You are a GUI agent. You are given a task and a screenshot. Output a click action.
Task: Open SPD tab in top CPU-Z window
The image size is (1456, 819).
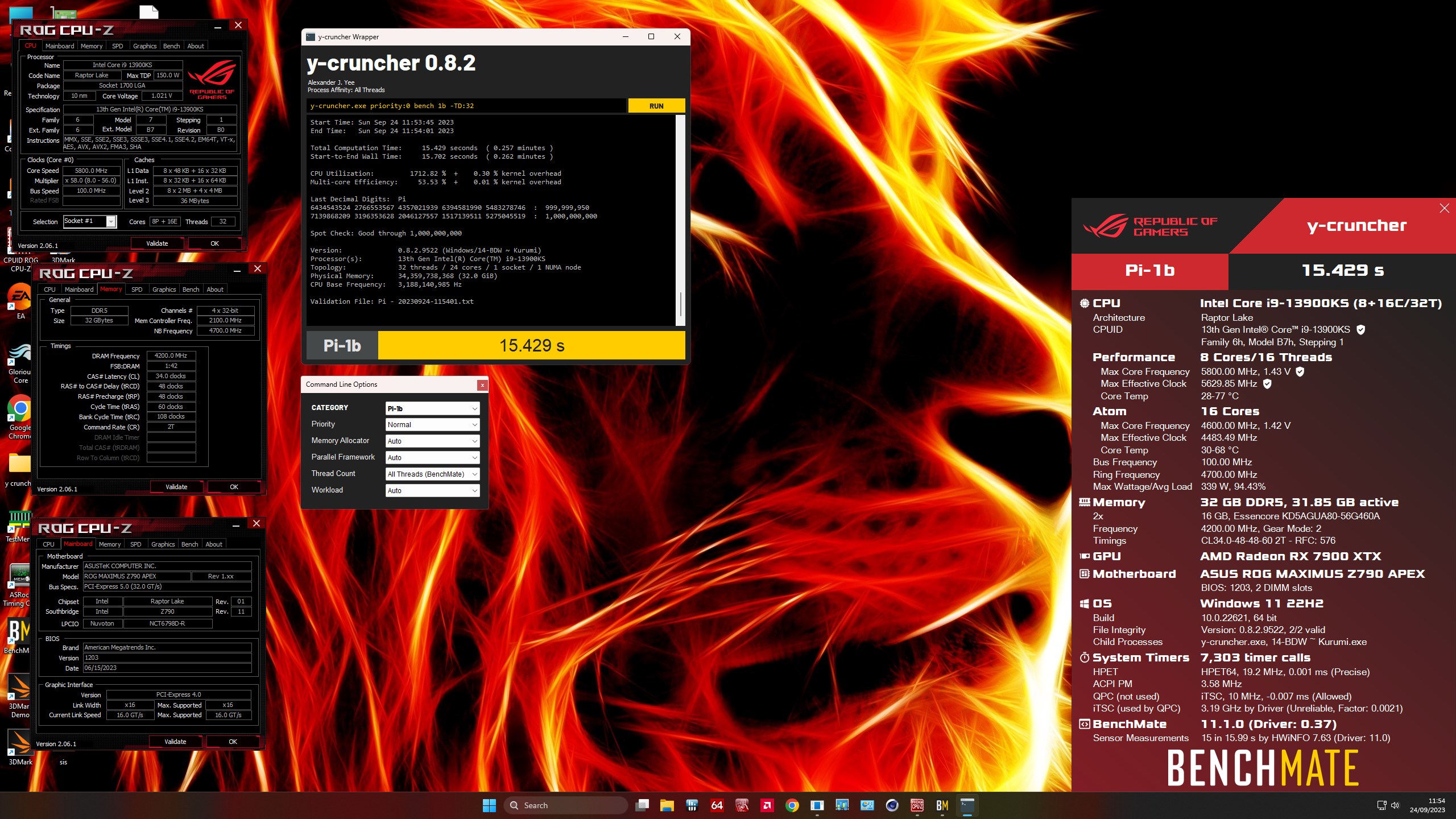[118, 46]
